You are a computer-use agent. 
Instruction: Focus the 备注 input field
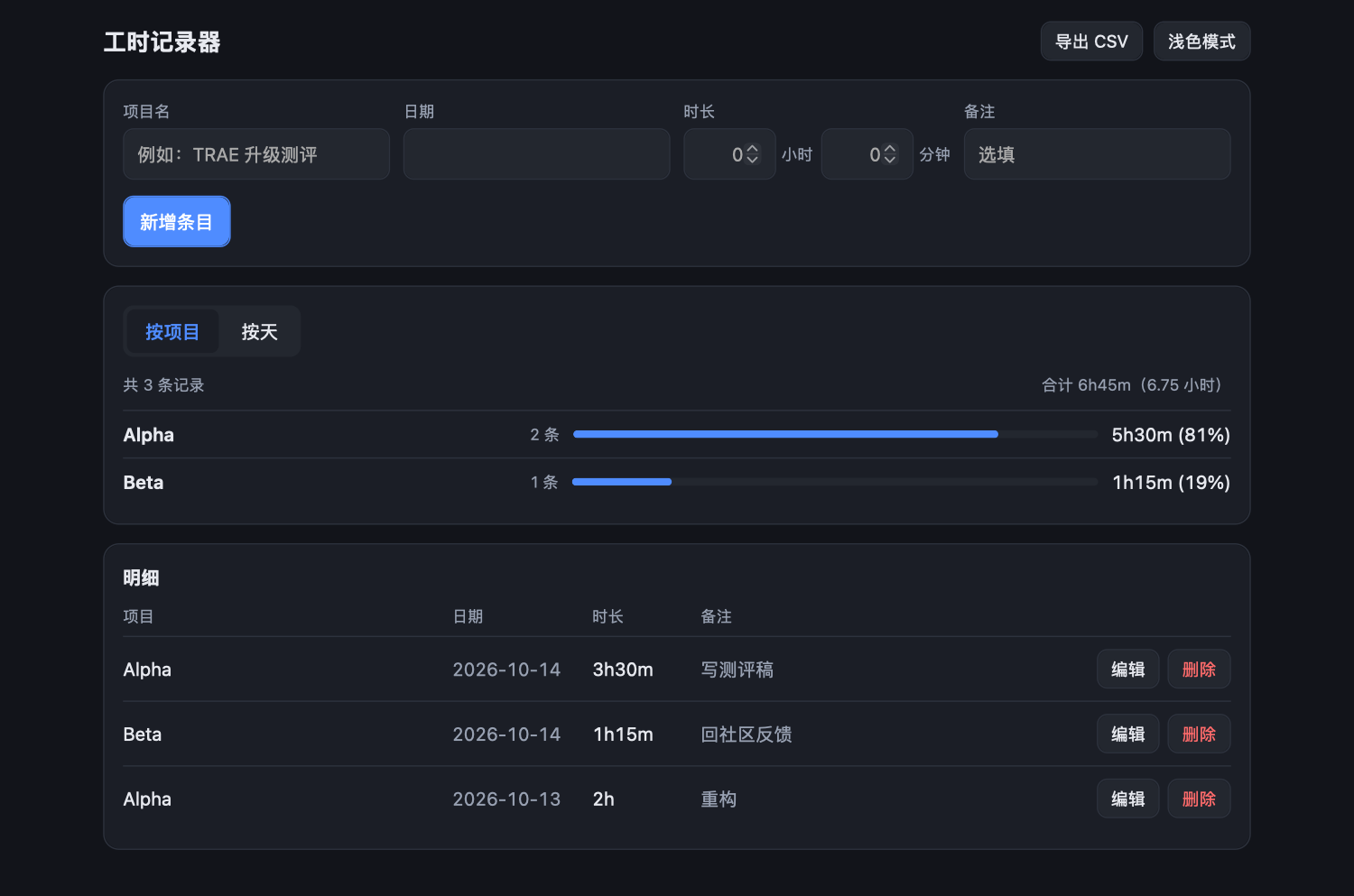[x=1097, y=154]
